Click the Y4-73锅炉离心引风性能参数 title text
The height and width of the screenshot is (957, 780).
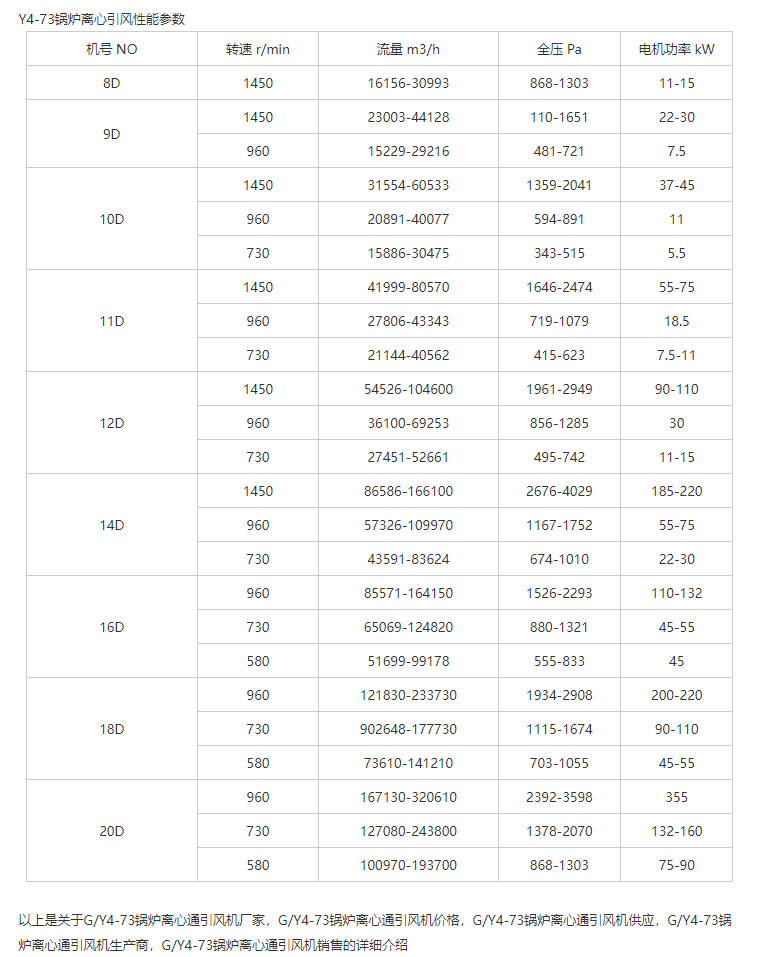point(101,19)
